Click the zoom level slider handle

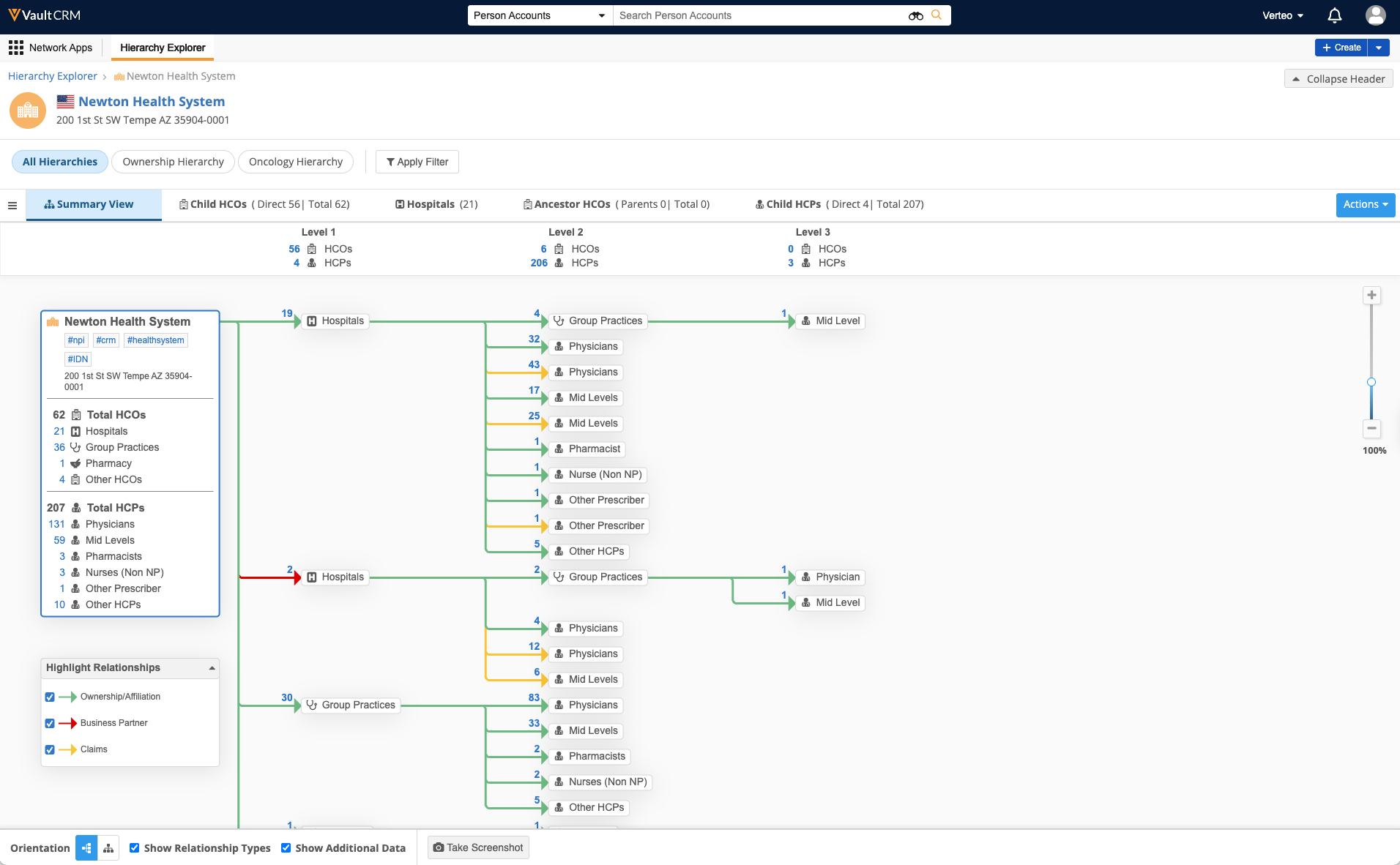coord(1371,382)
